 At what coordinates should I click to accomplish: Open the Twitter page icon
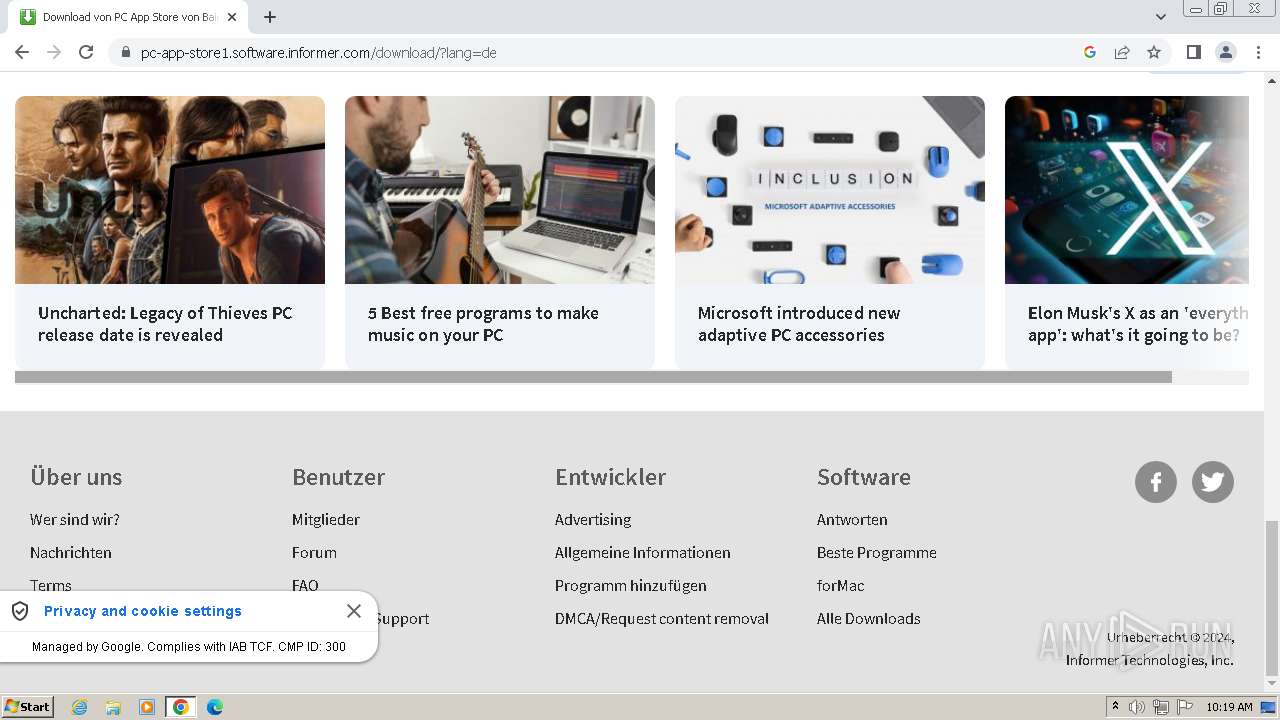tap(1213, 482)
